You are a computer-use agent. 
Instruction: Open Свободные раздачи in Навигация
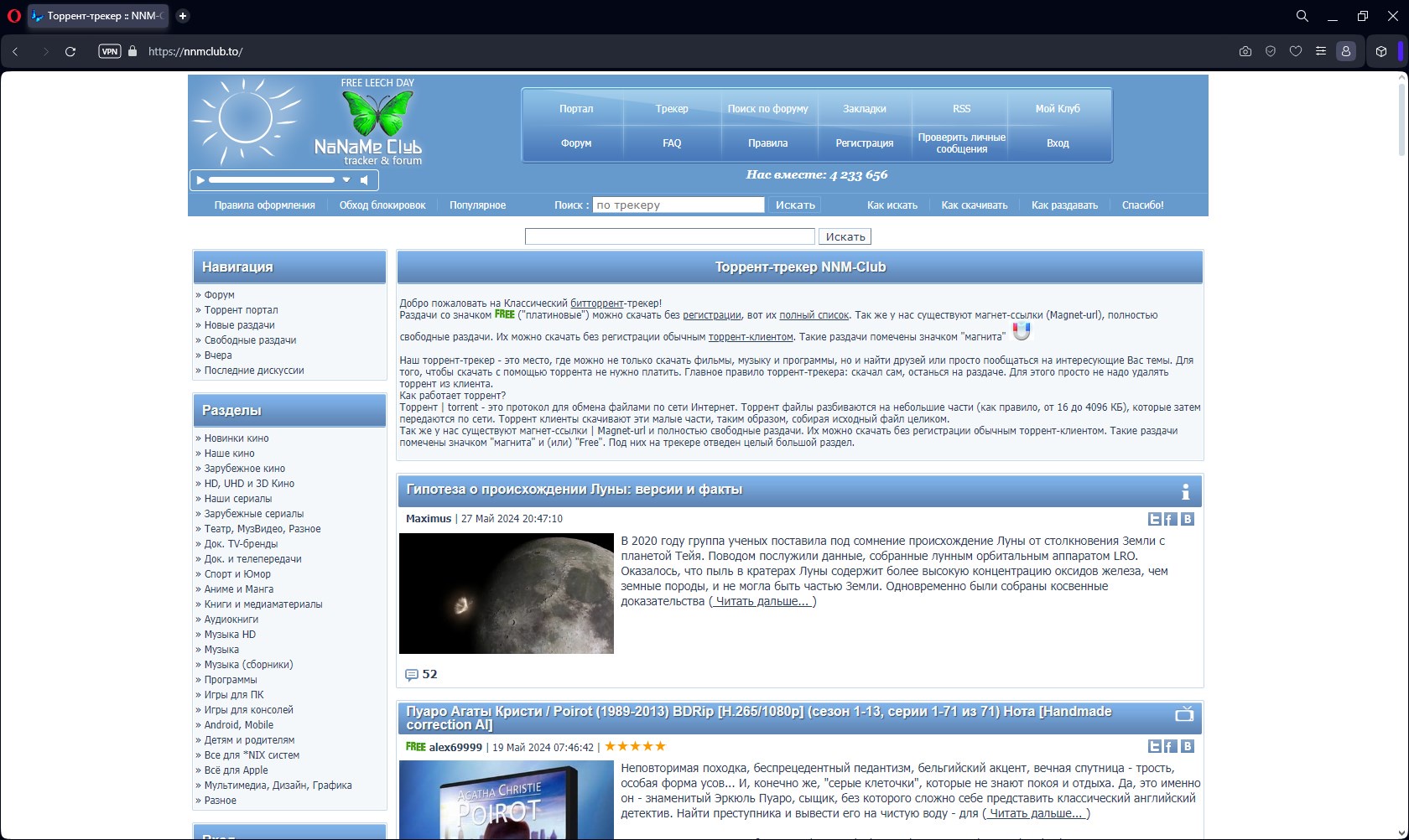pos(250,340)
